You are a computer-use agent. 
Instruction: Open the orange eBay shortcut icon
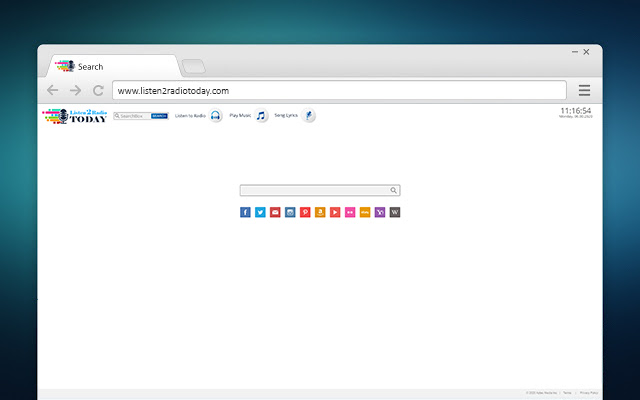(x=365, y=212)
